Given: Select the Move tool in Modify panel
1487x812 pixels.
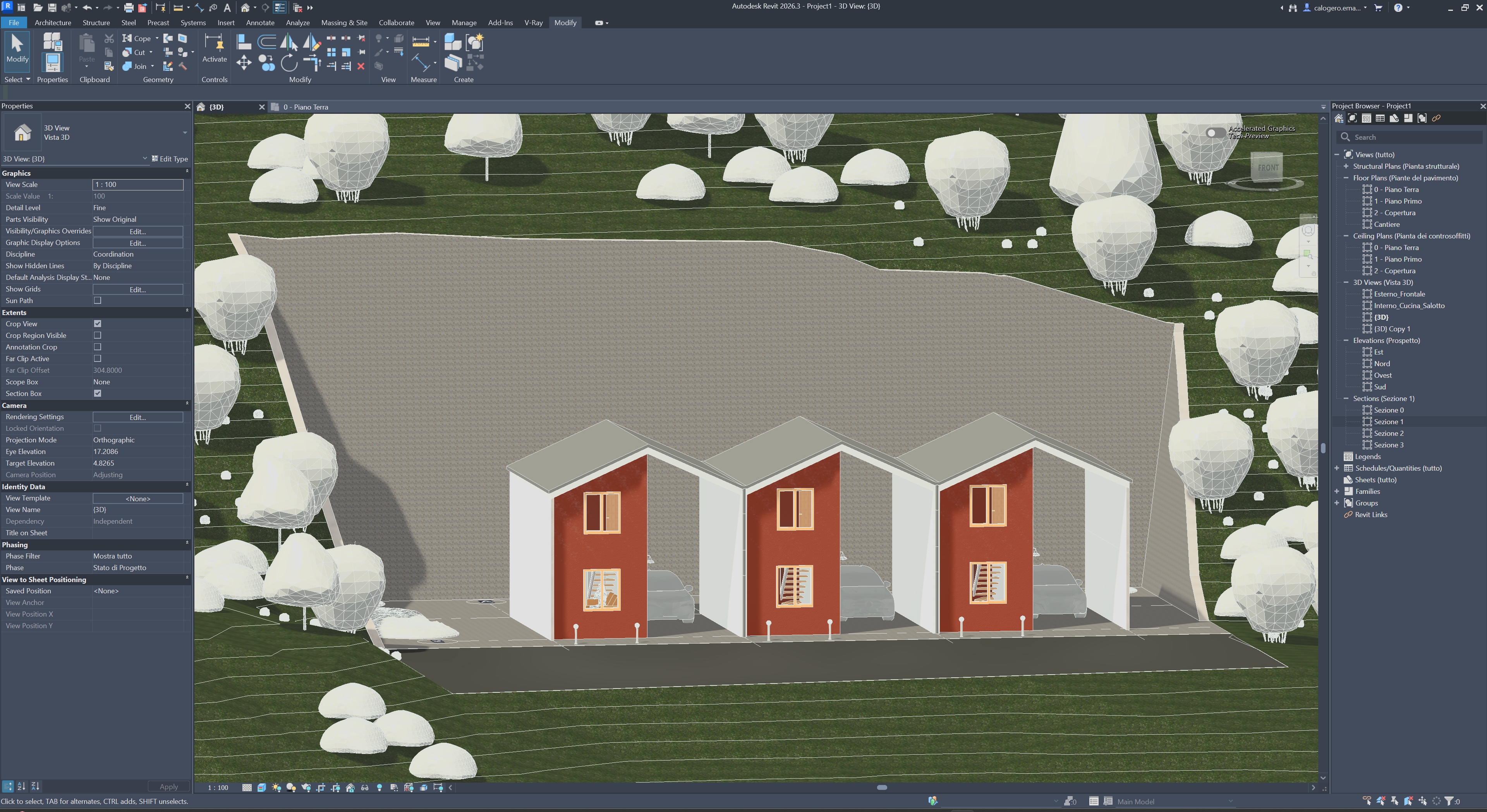Looking at the screenshot, I should tap(244, 63).
